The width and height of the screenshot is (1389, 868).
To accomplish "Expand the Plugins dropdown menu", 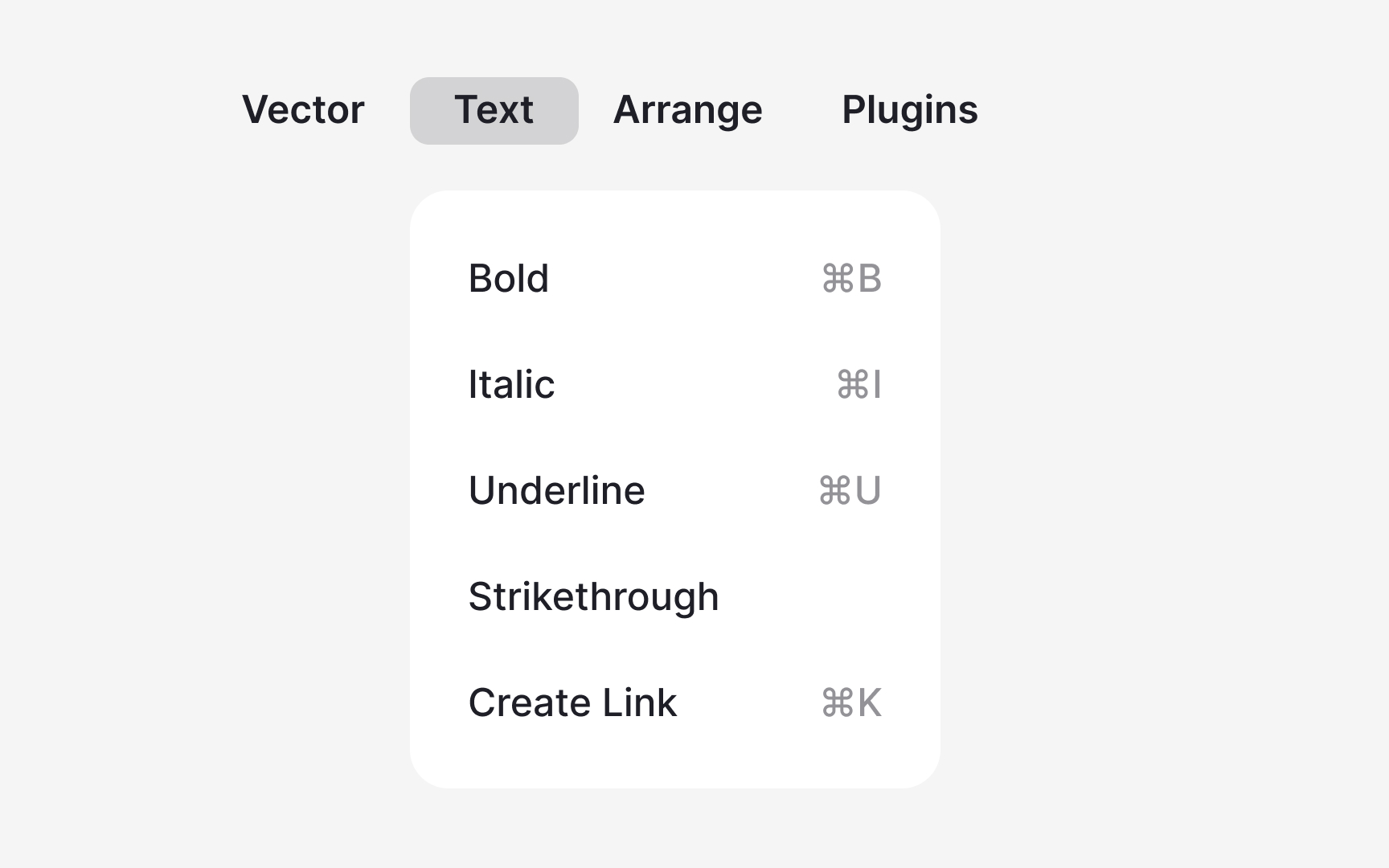I will click(x=909, y=110).
